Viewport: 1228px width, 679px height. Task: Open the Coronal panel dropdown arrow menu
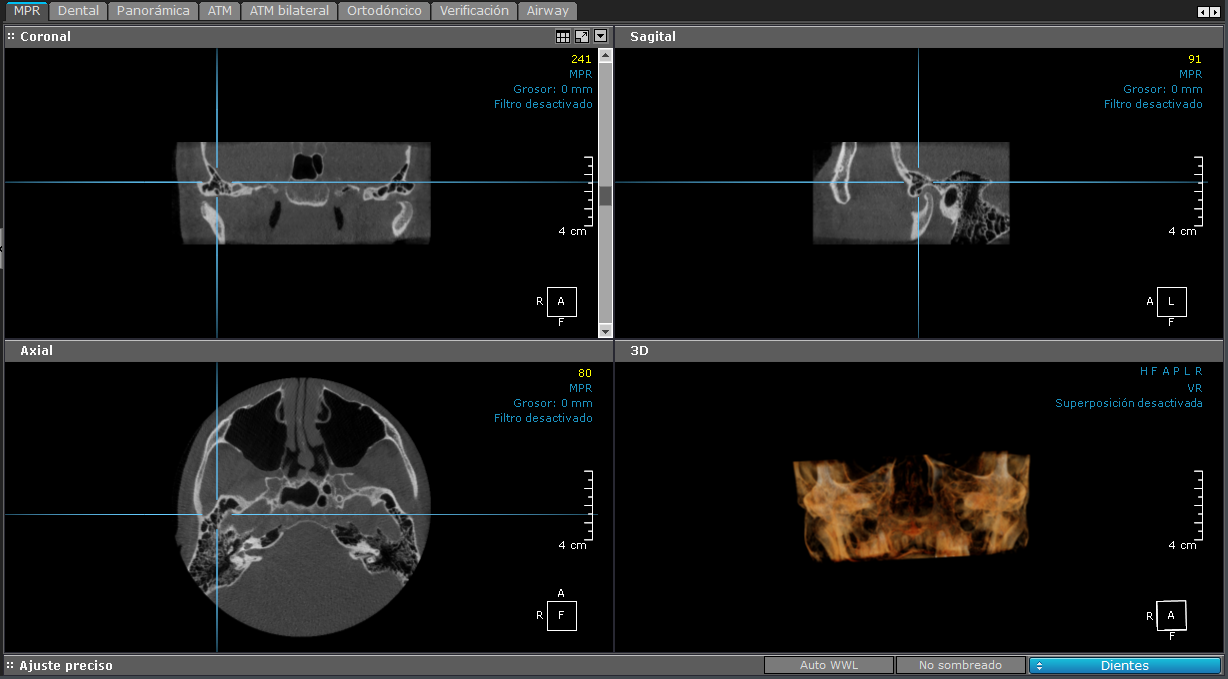600,36
